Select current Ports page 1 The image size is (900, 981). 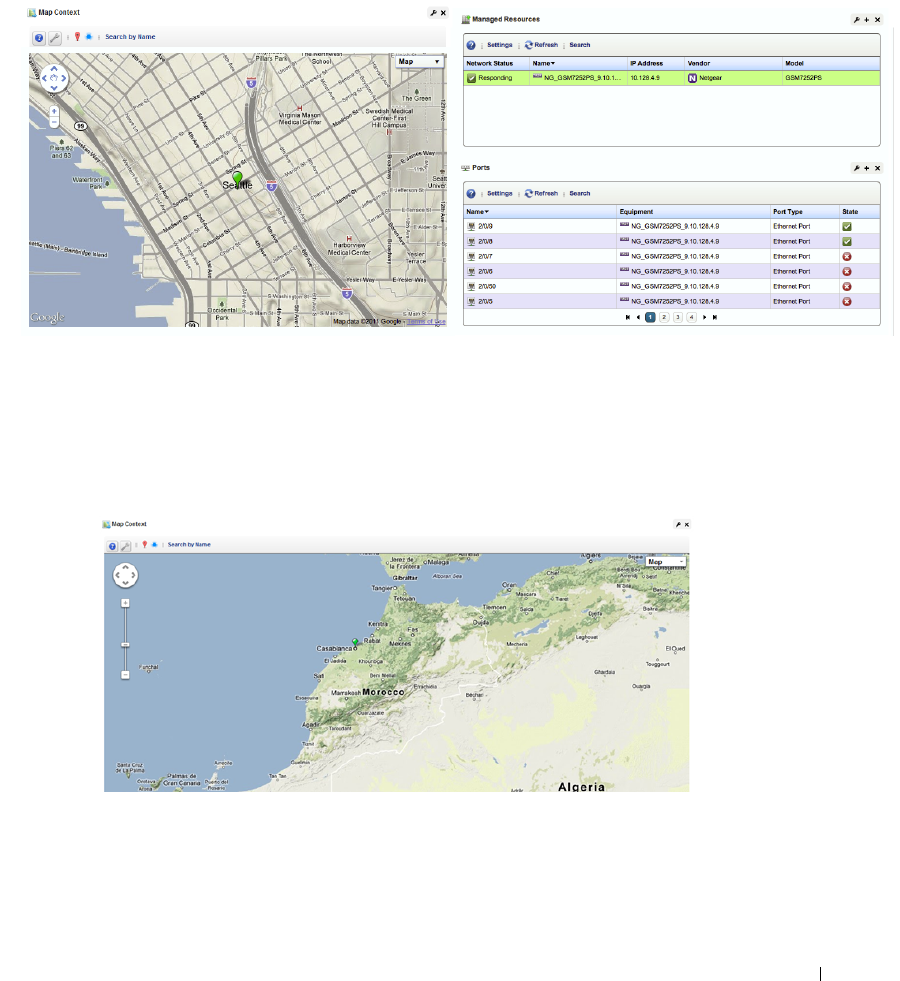650,317
